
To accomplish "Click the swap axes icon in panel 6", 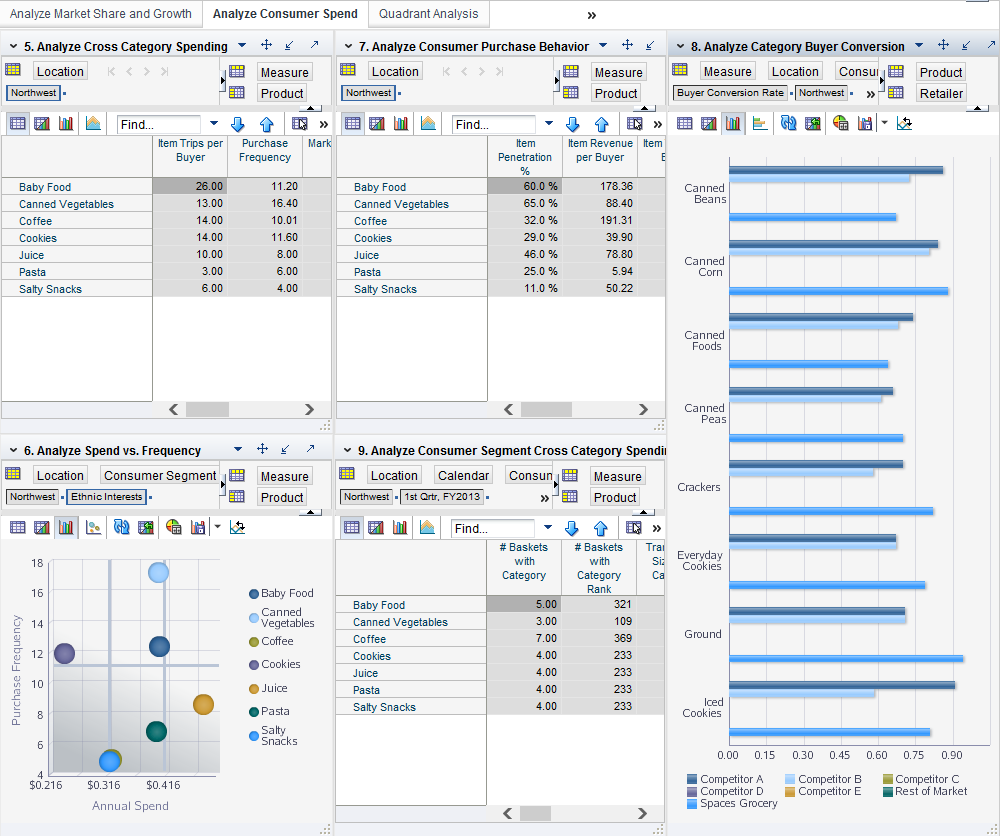I will click(237, 527).
